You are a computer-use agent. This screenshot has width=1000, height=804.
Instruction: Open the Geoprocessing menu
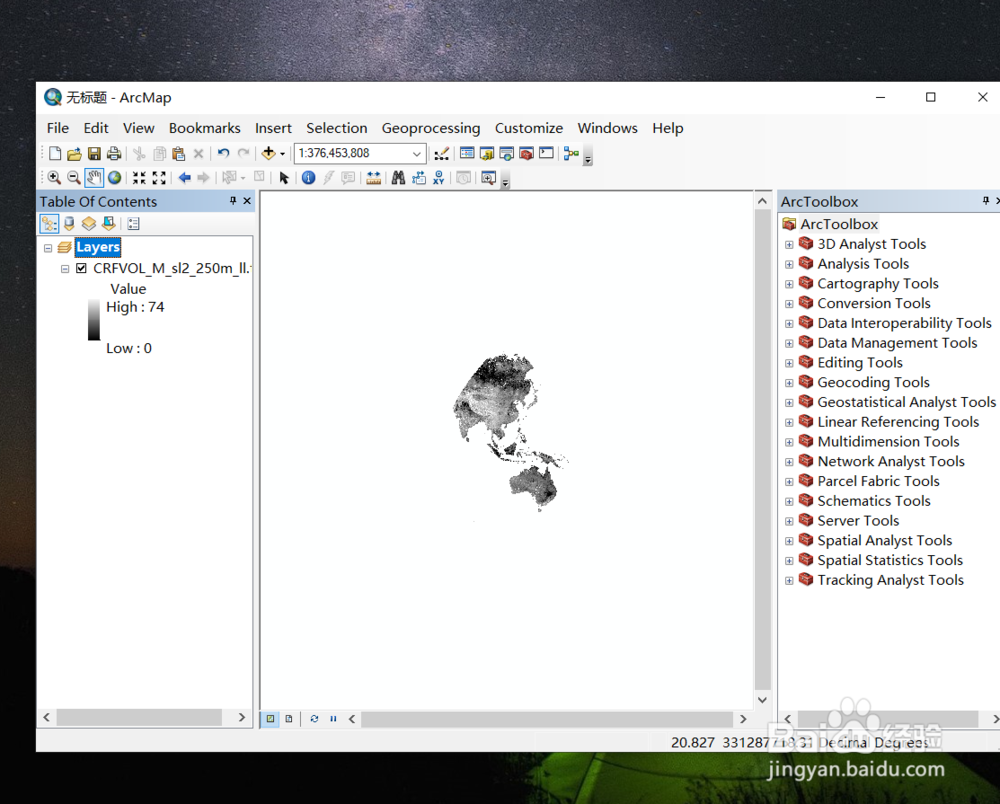click(x=430, y=128)
